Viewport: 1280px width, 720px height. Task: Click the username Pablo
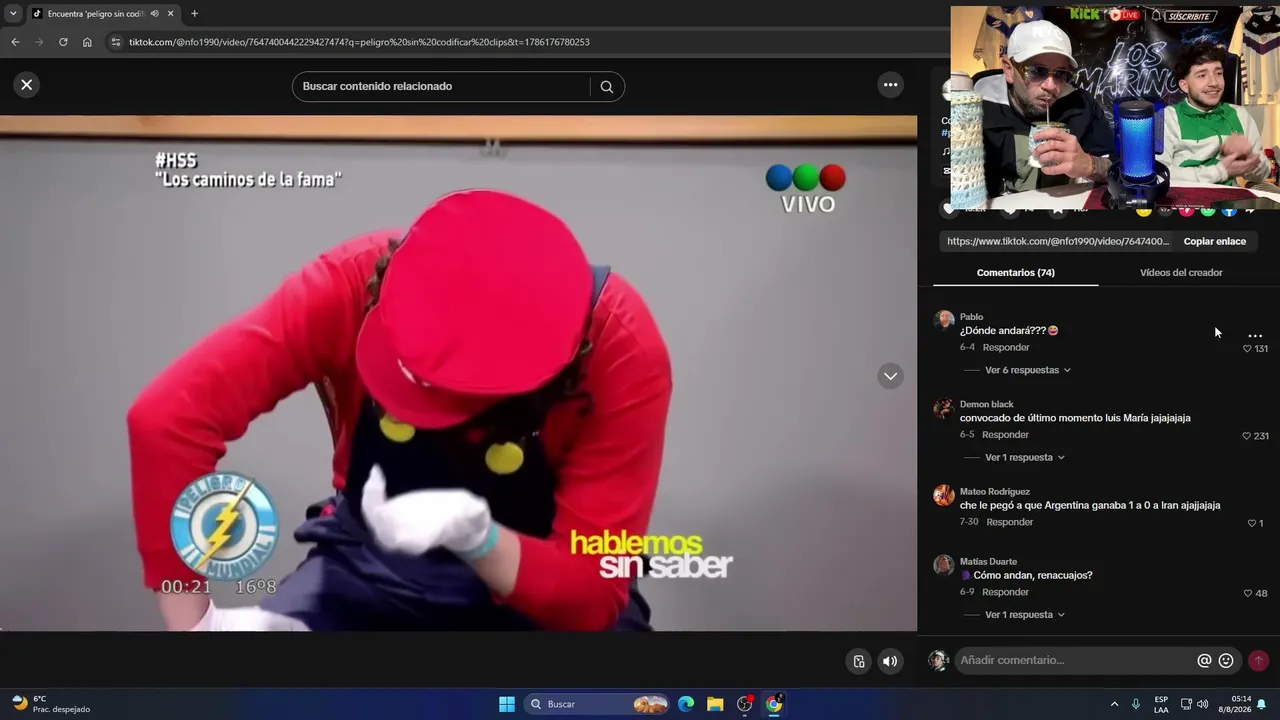point(971,317)
